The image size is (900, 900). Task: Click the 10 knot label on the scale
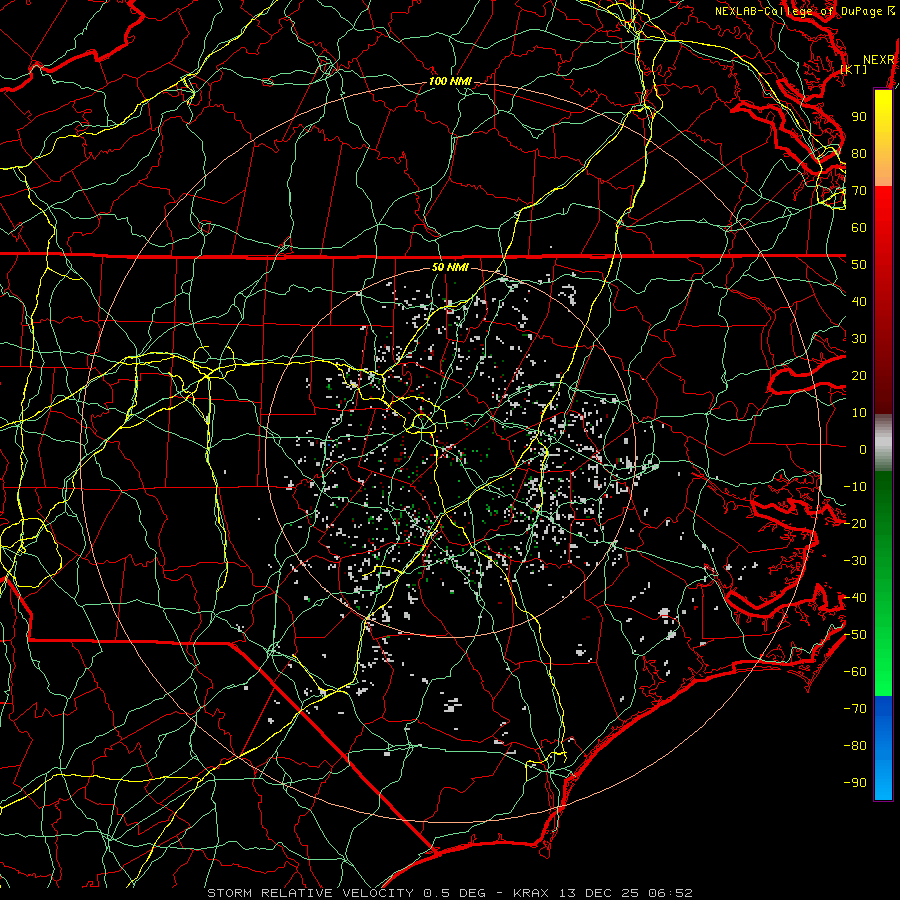(x=859, y=413)
